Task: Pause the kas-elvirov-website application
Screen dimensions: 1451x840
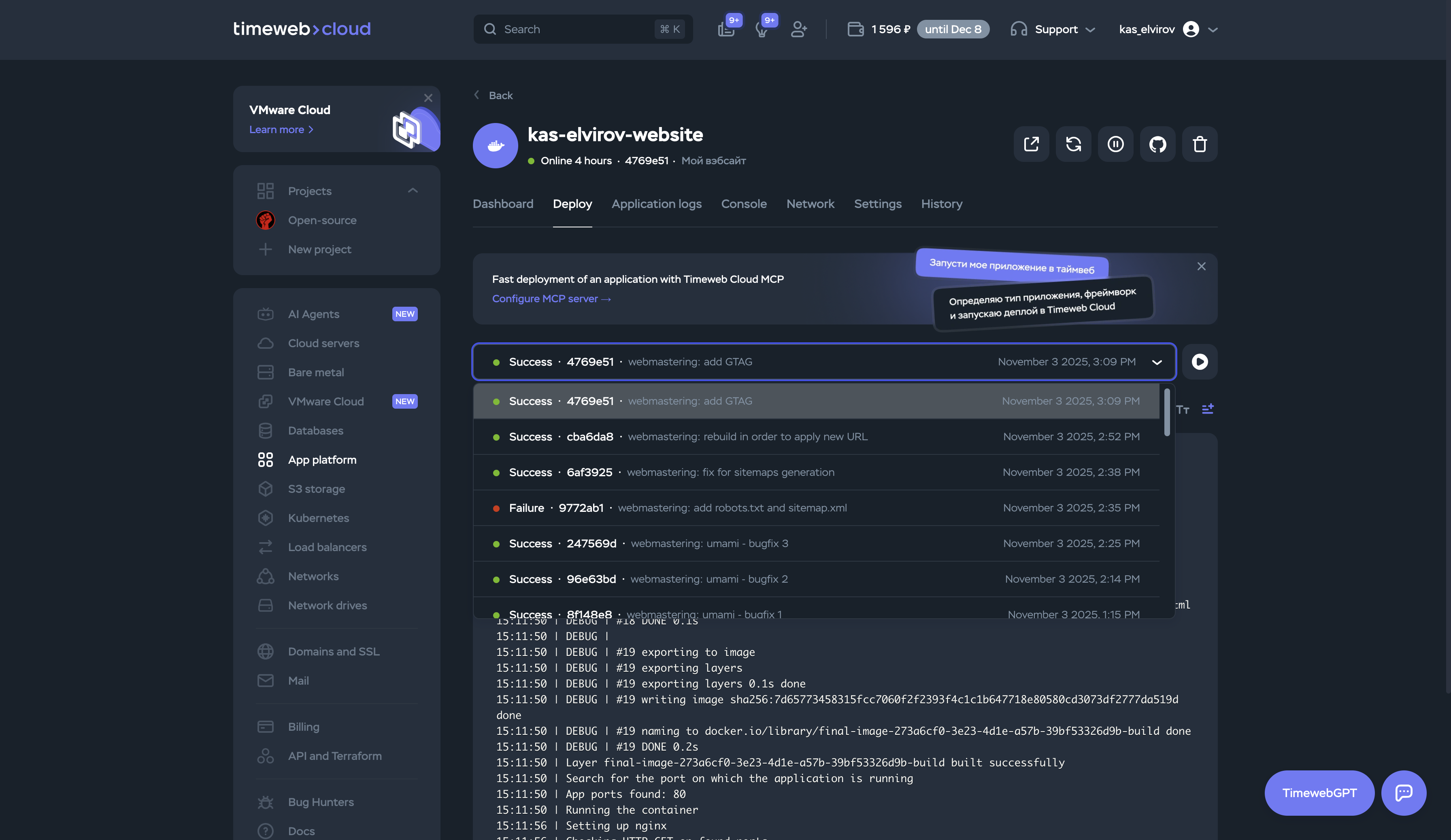Action: tap(1115, 144)
